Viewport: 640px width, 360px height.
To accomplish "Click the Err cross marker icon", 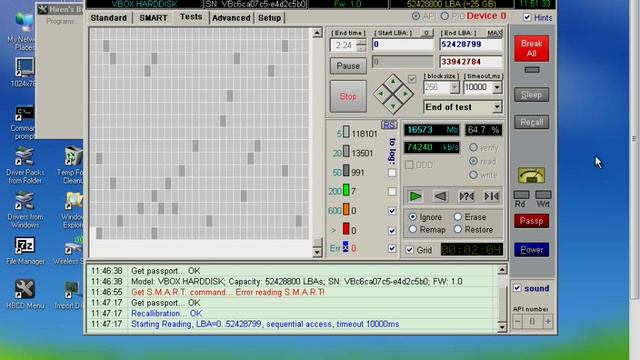I will (x=346, y=247).
